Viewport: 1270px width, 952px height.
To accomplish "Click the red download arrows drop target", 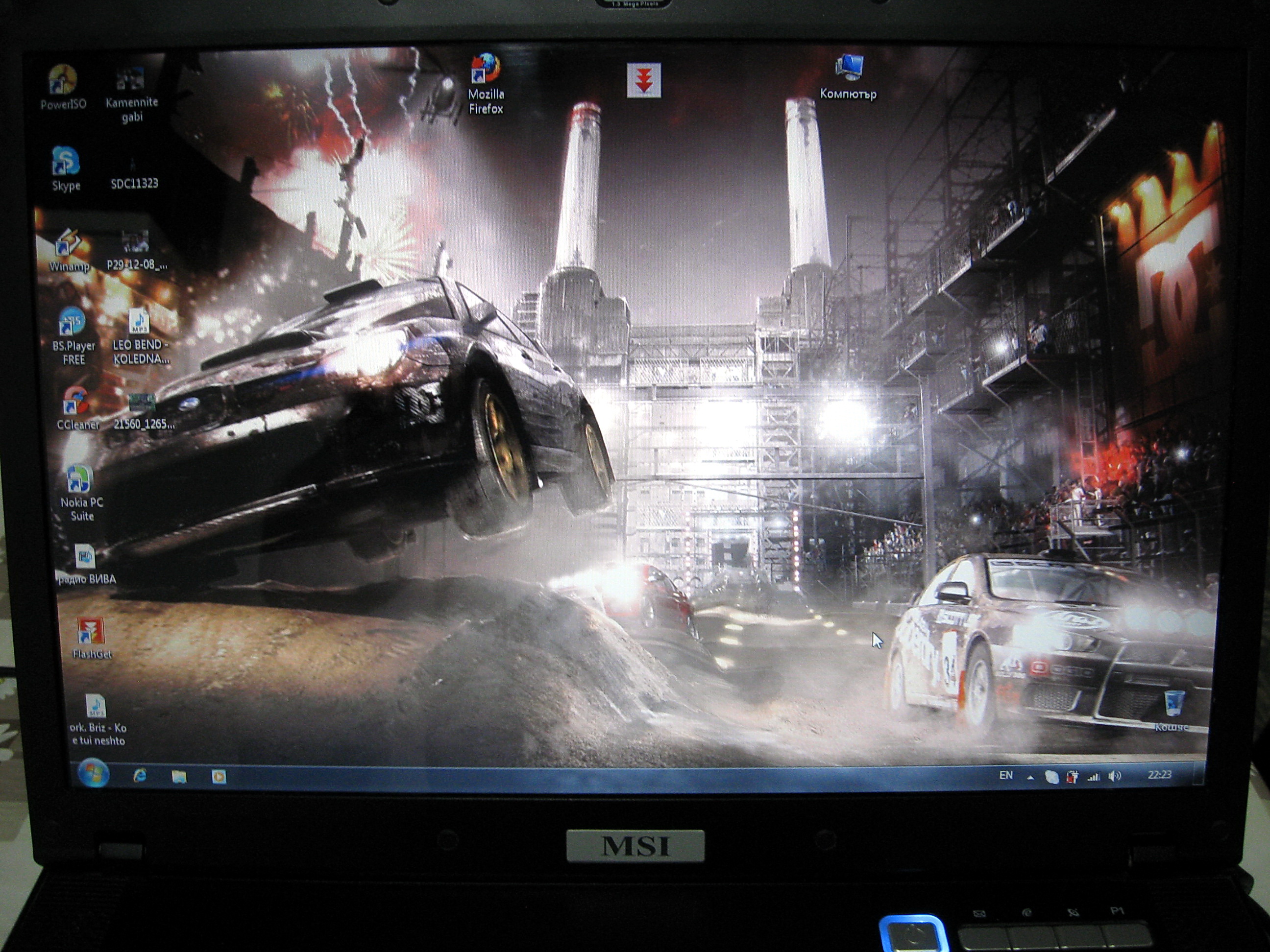I will click(x=644, y=80).
